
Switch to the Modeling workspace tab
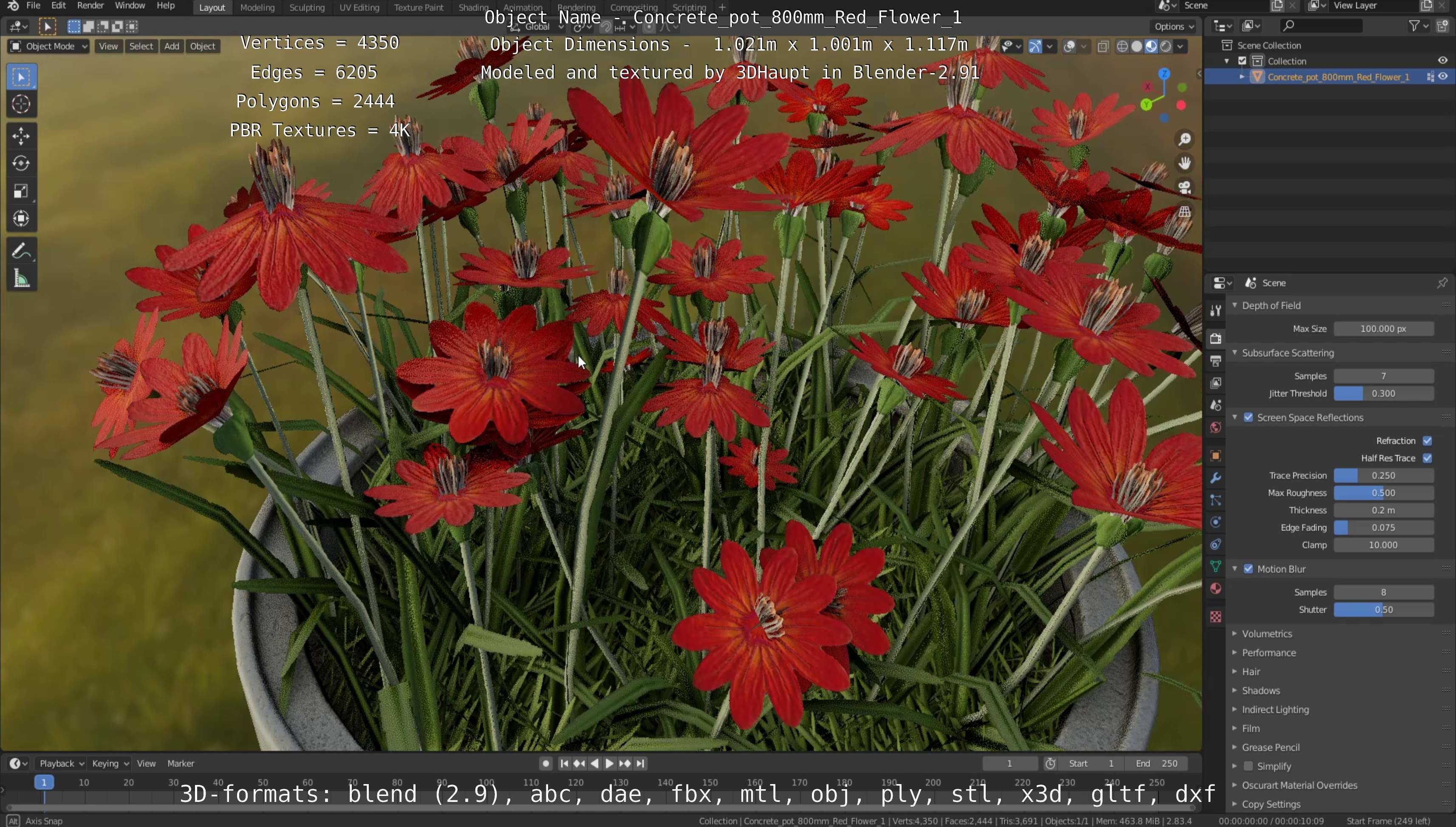257,7
